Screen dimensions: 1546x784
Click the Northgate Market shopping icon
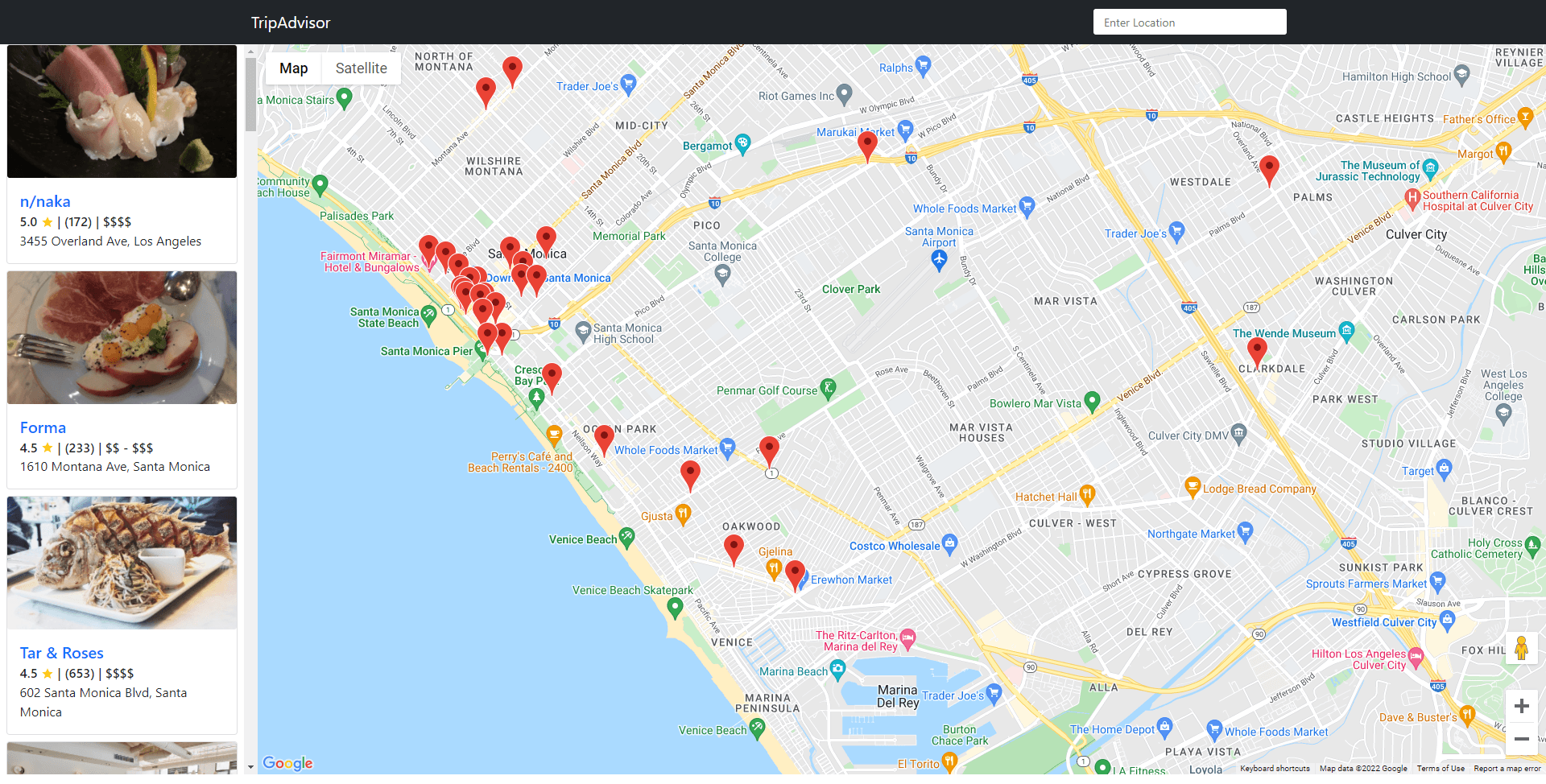click(1246, 532)
